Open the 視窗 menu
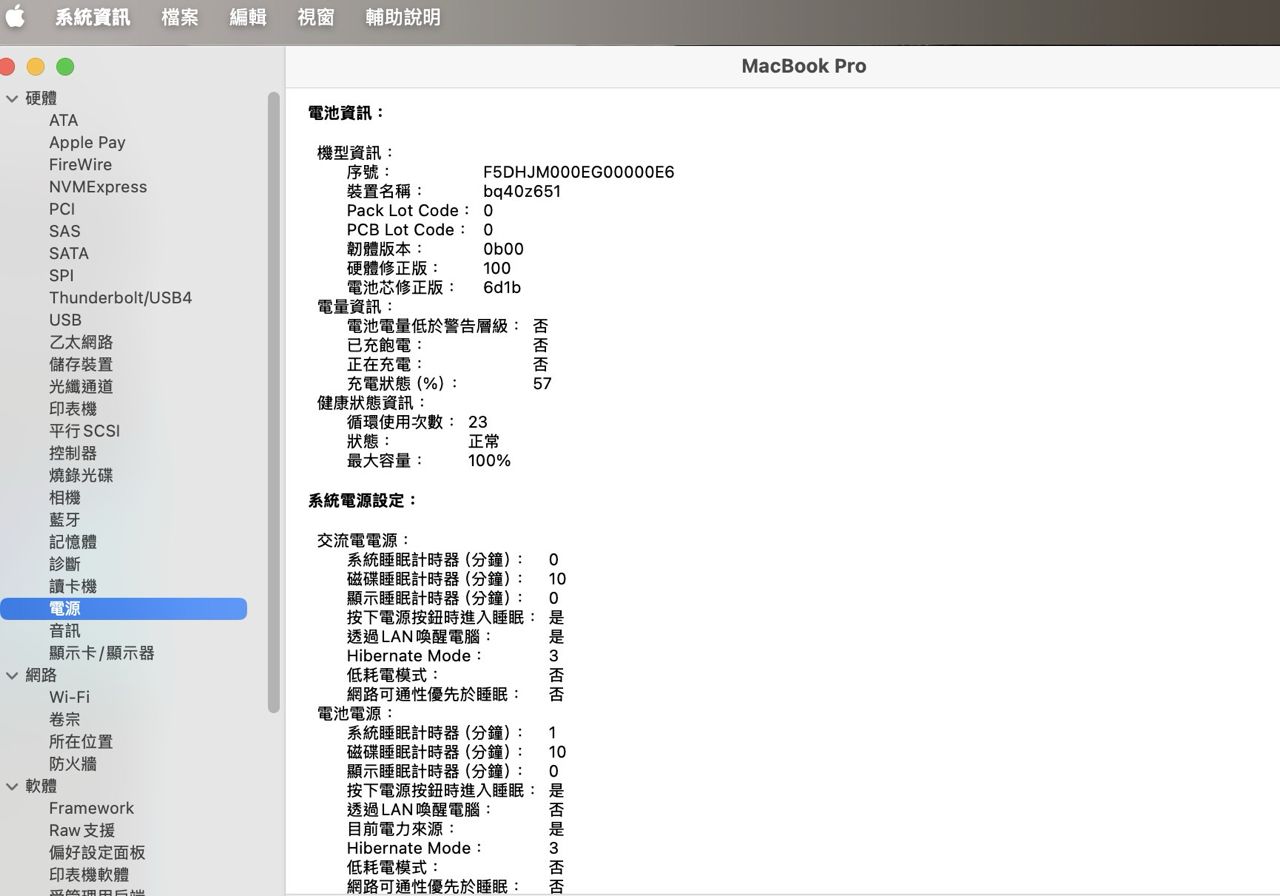Screen dimensions: 1280x896 316,17
